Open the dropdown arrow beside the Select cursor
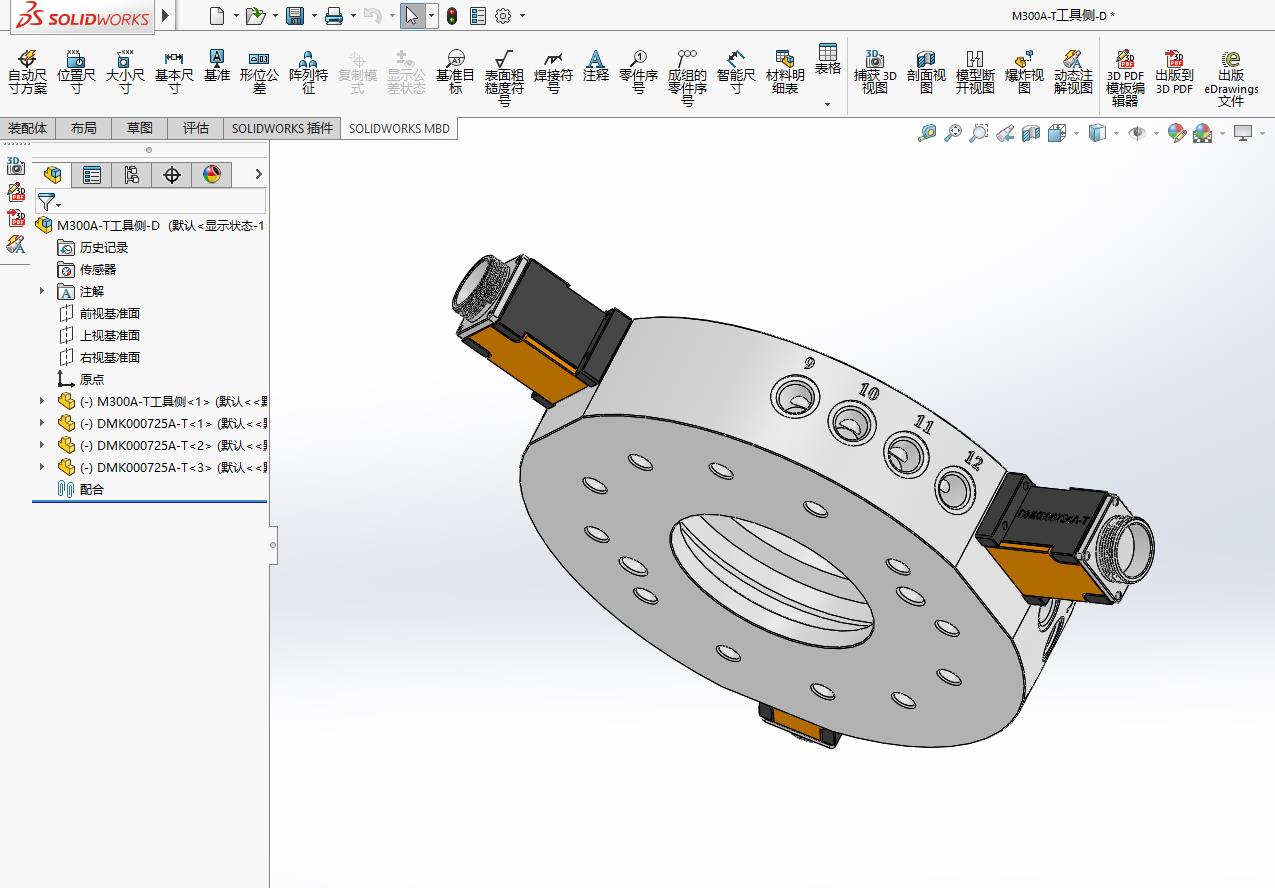Image resolution: width=1275 pixels, height=888 pixels. (431, 16)
